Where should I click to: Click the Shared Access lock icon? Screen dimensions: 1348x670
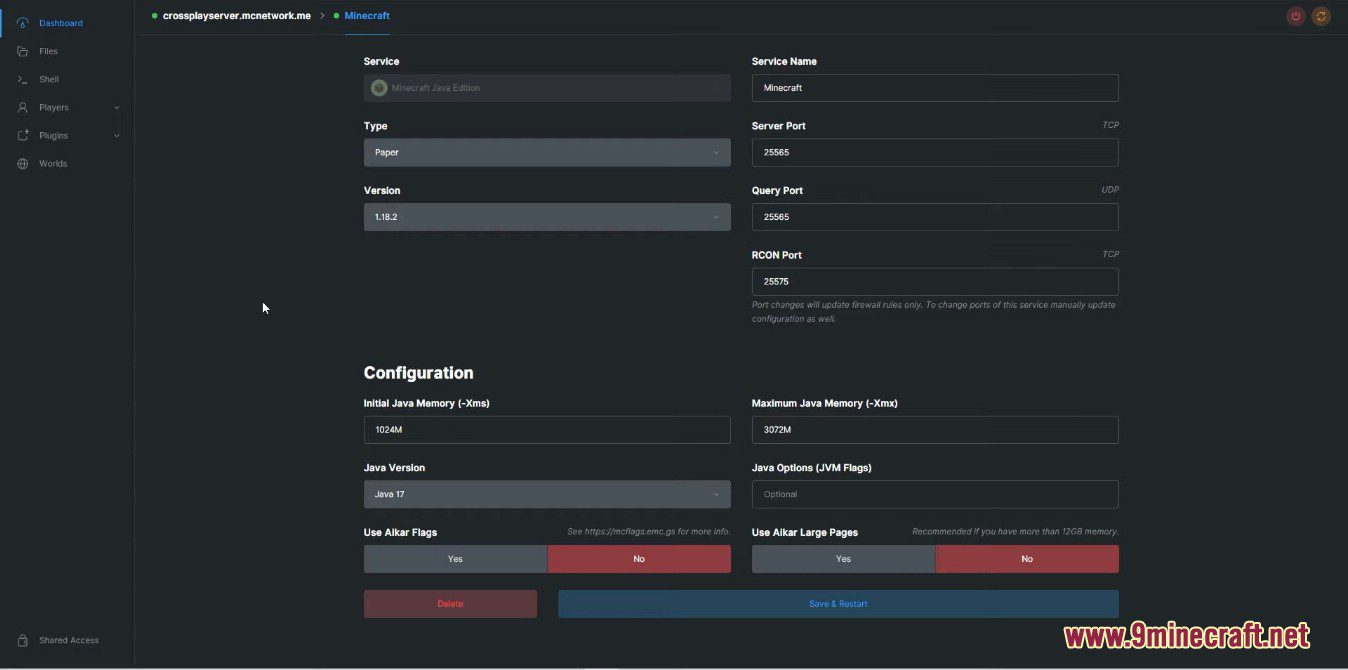[23, 640]
